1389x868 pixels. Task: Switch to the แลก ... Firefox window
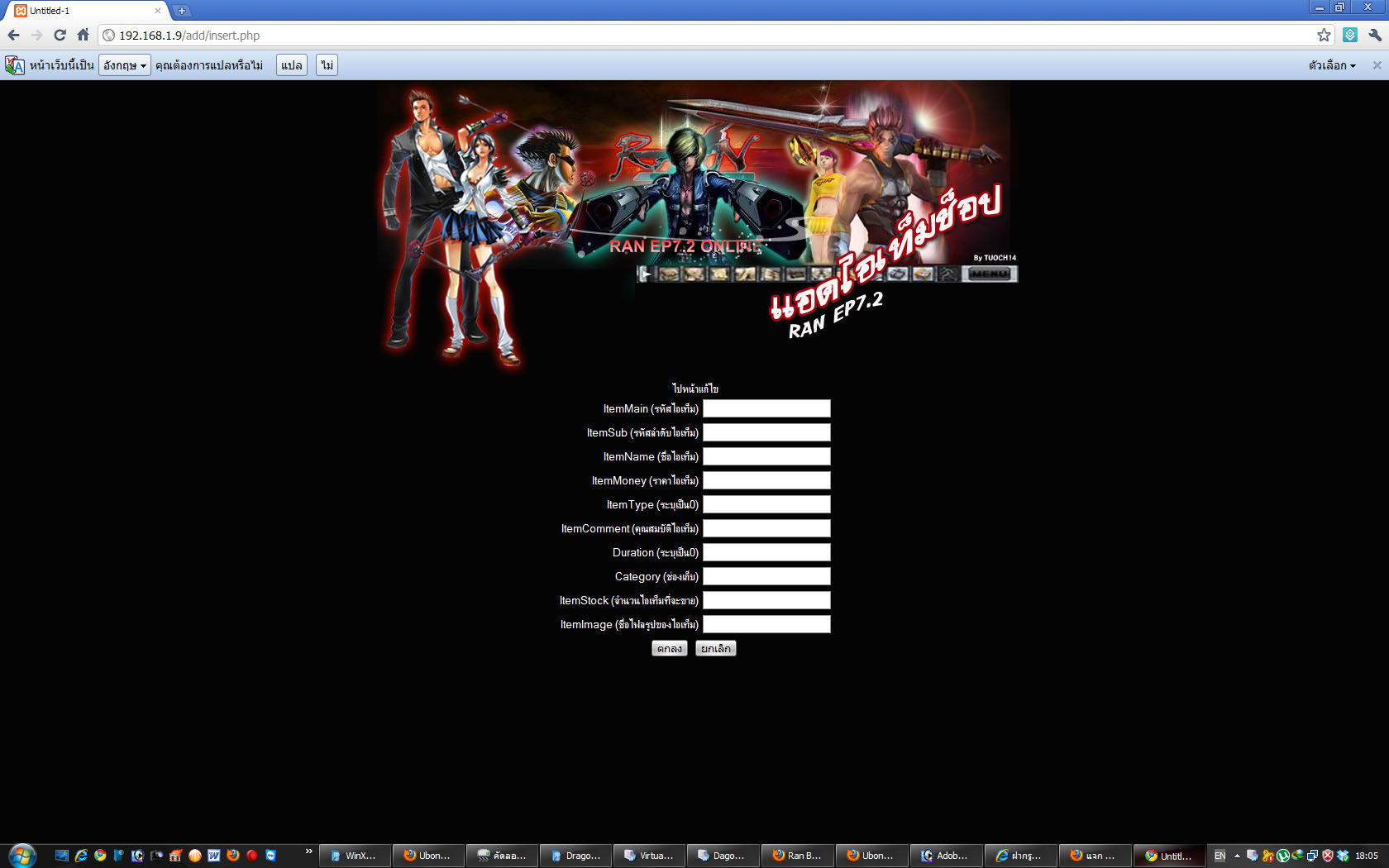[1094, 856]
